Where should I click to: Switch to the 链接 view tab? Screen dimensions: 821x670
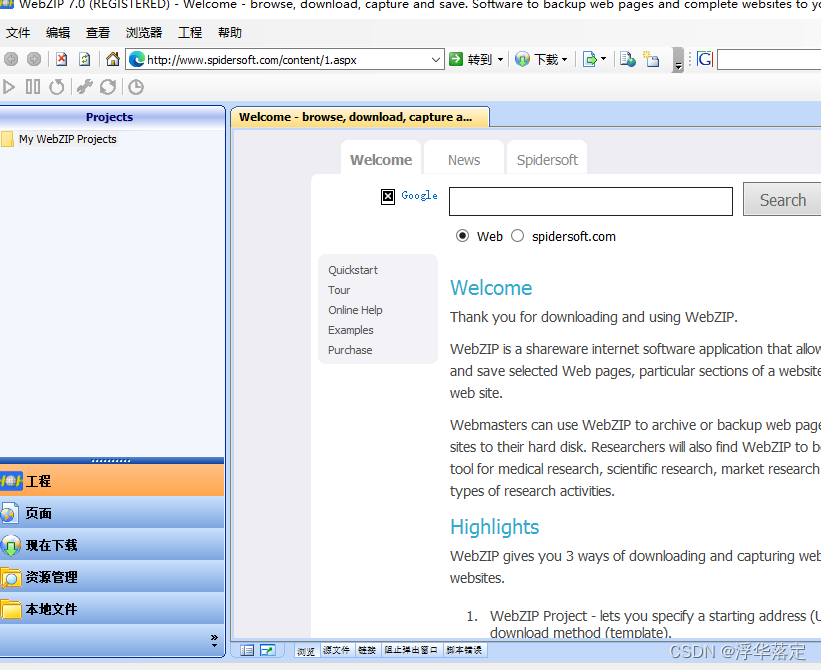tap(367, 650)
